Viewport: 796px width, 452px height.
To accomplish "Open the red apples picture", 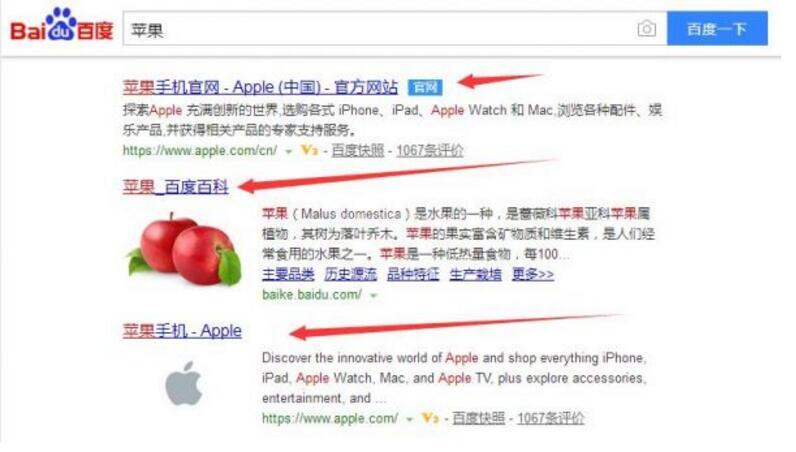I will click(x=184, y=249).
